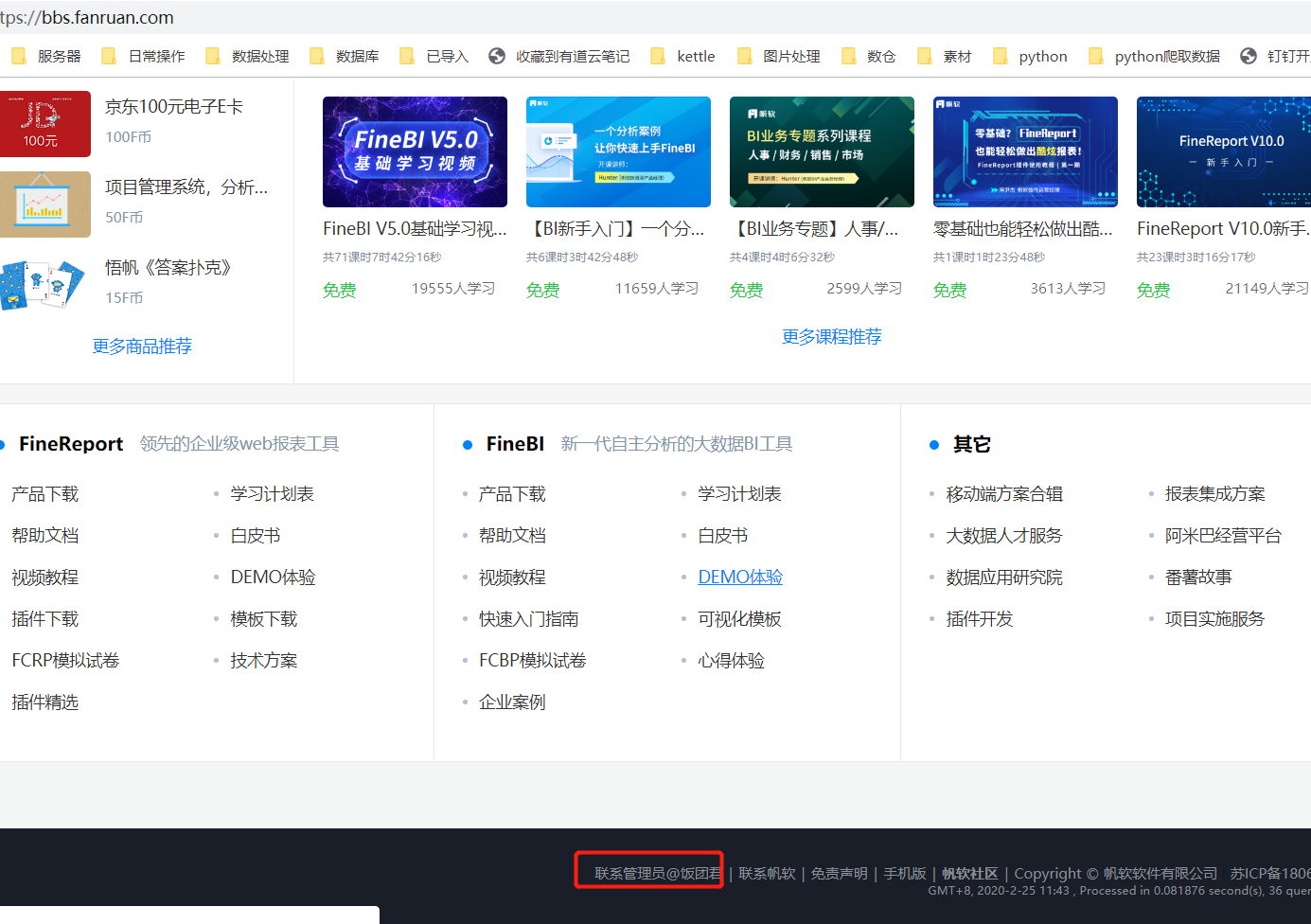Open the 零基础 FineReport course thumbnail
The image size is (1311, 924).
pyautogui.click(x=1025, y=151)
